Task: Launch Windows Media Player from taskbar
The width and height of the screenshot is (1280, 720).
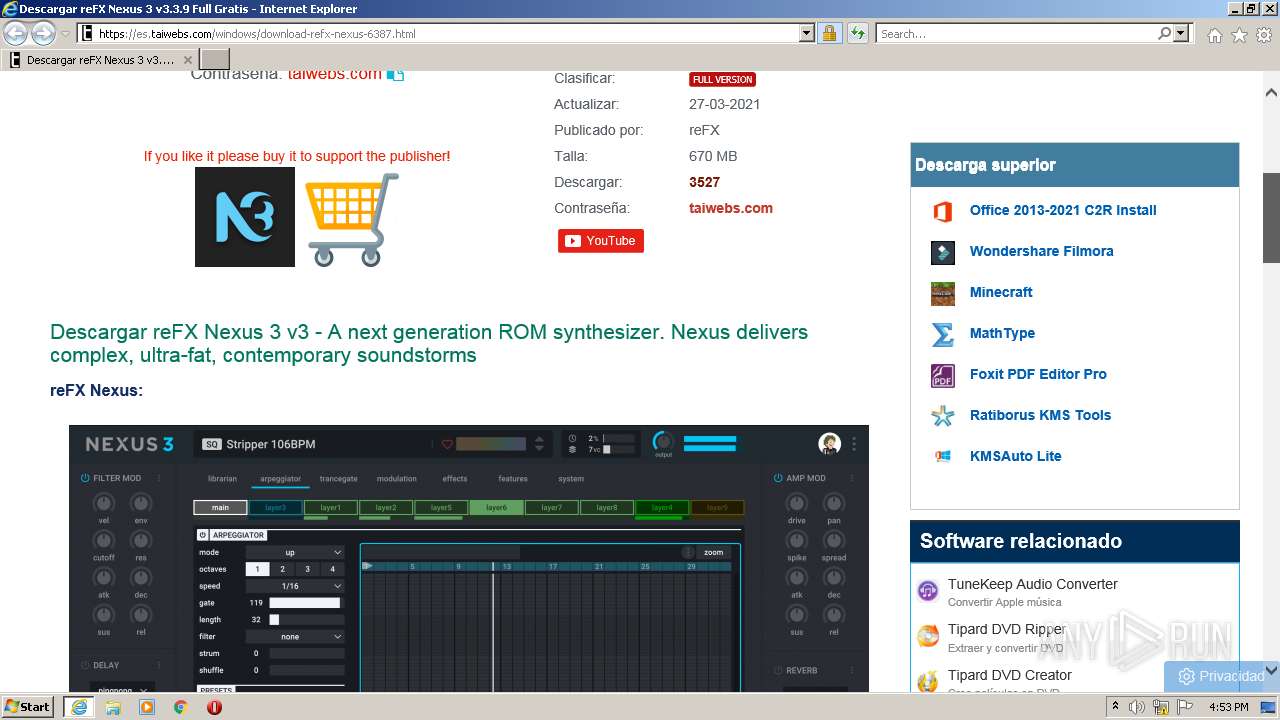Action: click(147, 707)
